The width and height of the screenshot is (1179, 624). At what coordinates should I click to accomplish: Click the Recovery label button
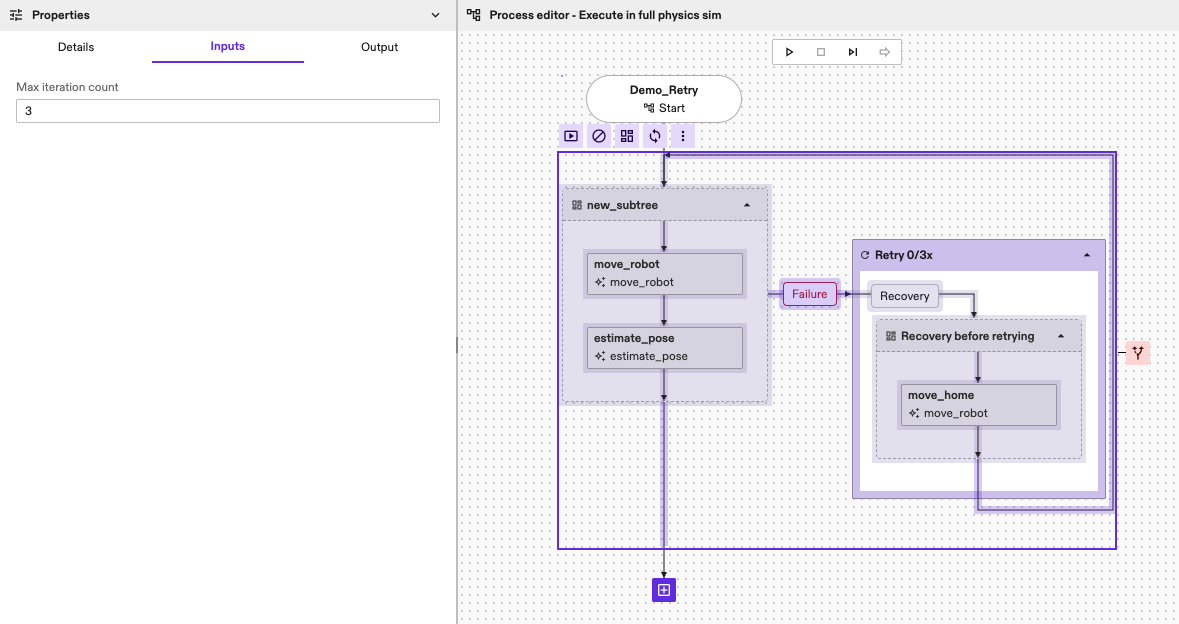coord(905,296)
